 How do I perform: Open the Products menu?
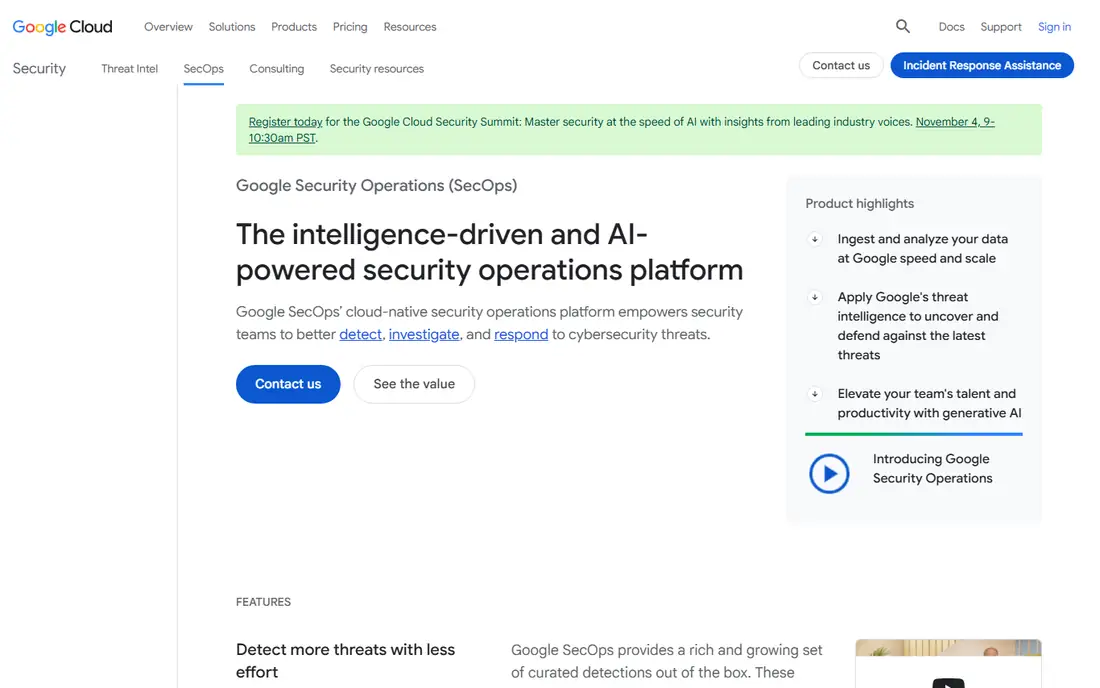[294, 27]
